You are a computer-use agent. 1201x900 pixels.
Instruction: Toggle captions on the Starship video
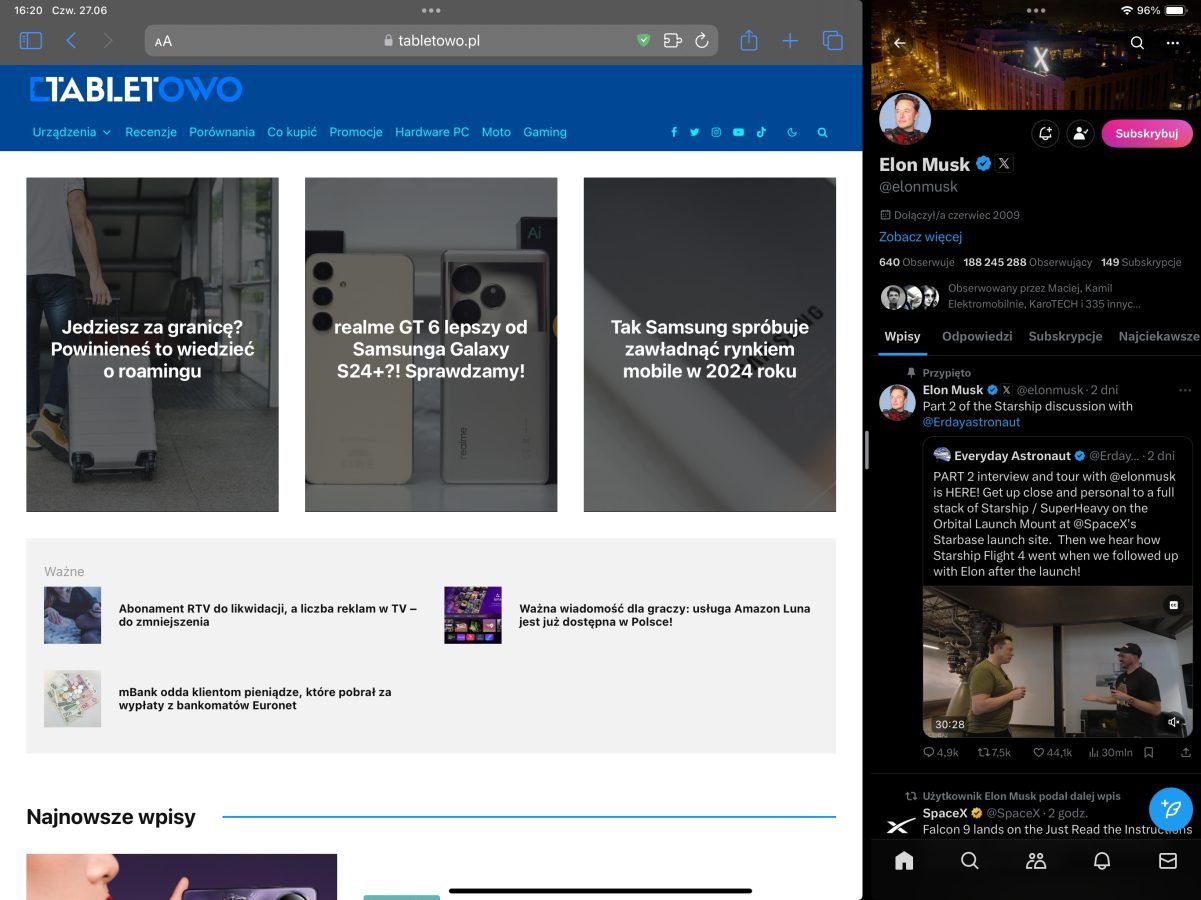pyautogui.click(x=1174, y=604)
